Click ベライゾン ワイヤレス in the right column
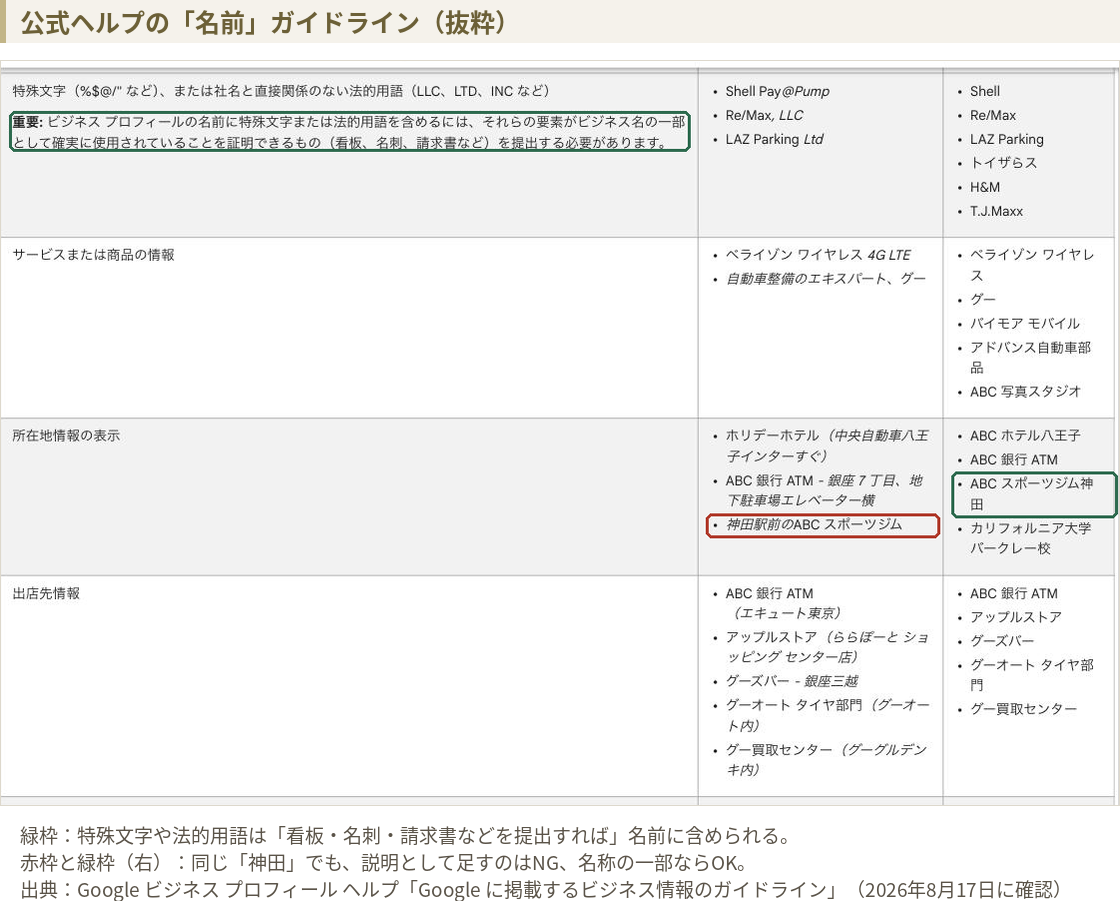 point(1031,264)
